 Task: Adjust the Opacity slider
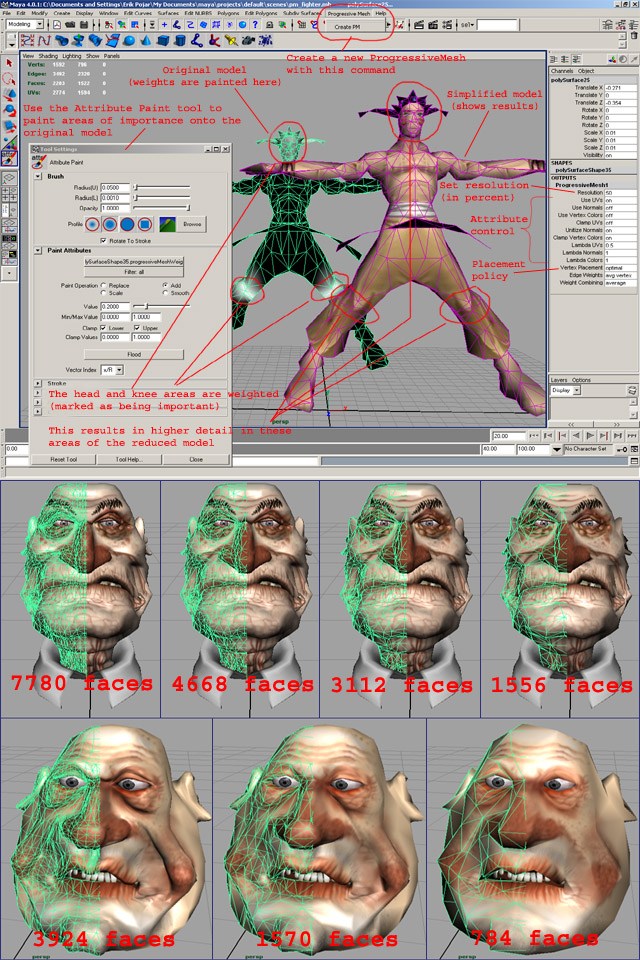coord(162,208)
